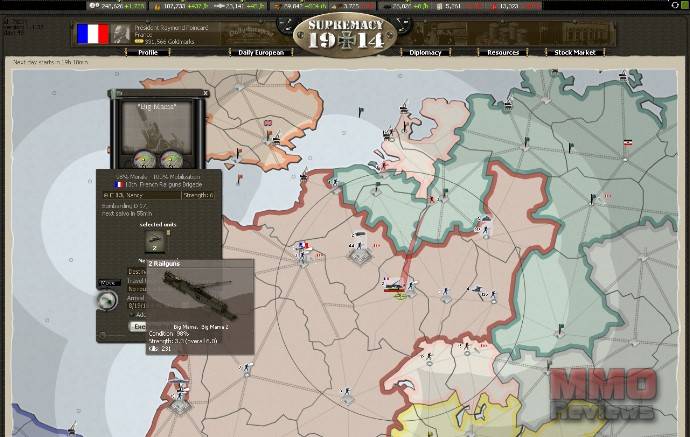
Task: Click the refresh icon at top right
Action: 675,5
